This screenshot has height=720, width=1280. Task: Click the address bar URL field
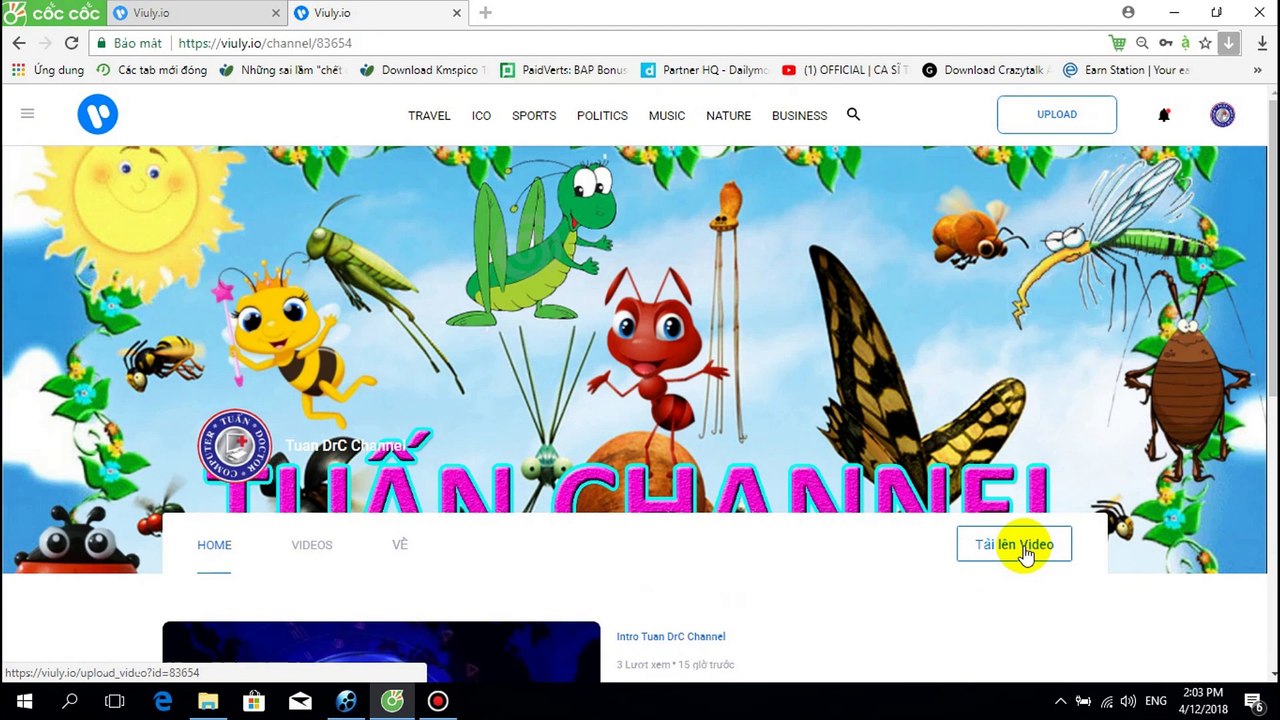(600, 43)
